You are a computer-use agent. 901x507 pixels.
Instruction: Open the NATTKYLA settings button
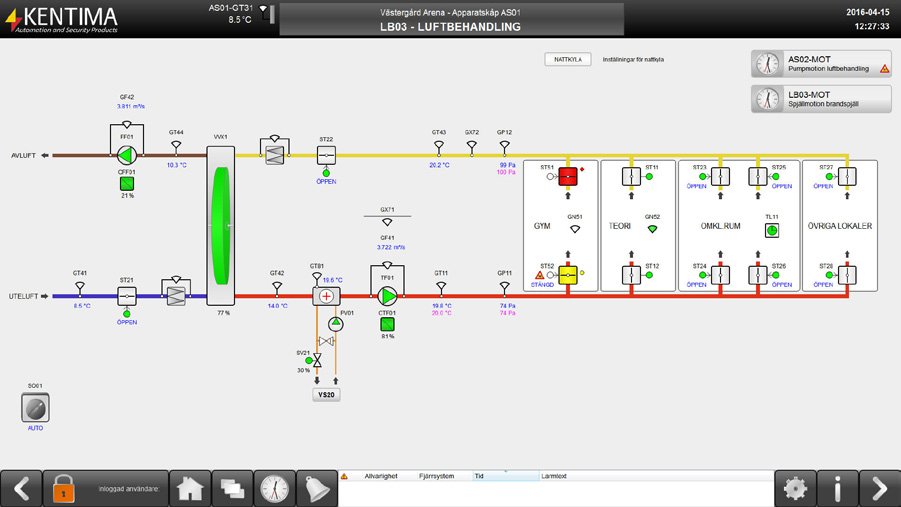568,59
